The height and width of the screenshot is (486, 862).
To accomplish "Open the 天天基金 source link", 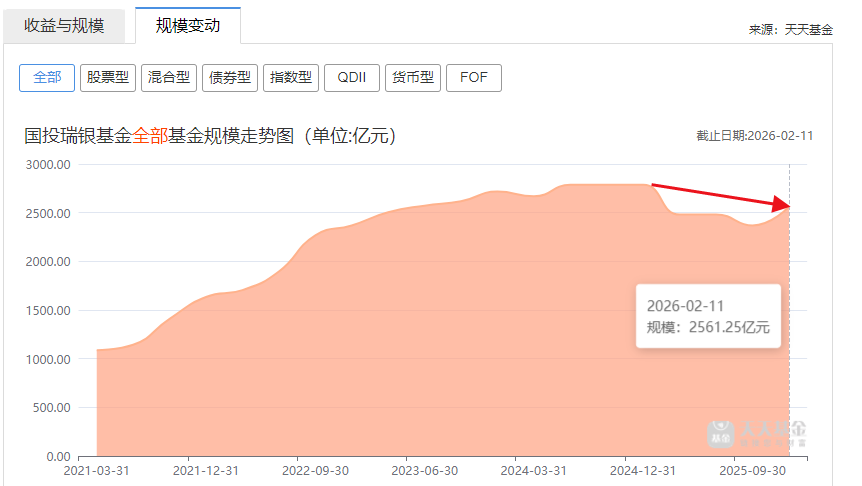I will [x=807, y=30].
